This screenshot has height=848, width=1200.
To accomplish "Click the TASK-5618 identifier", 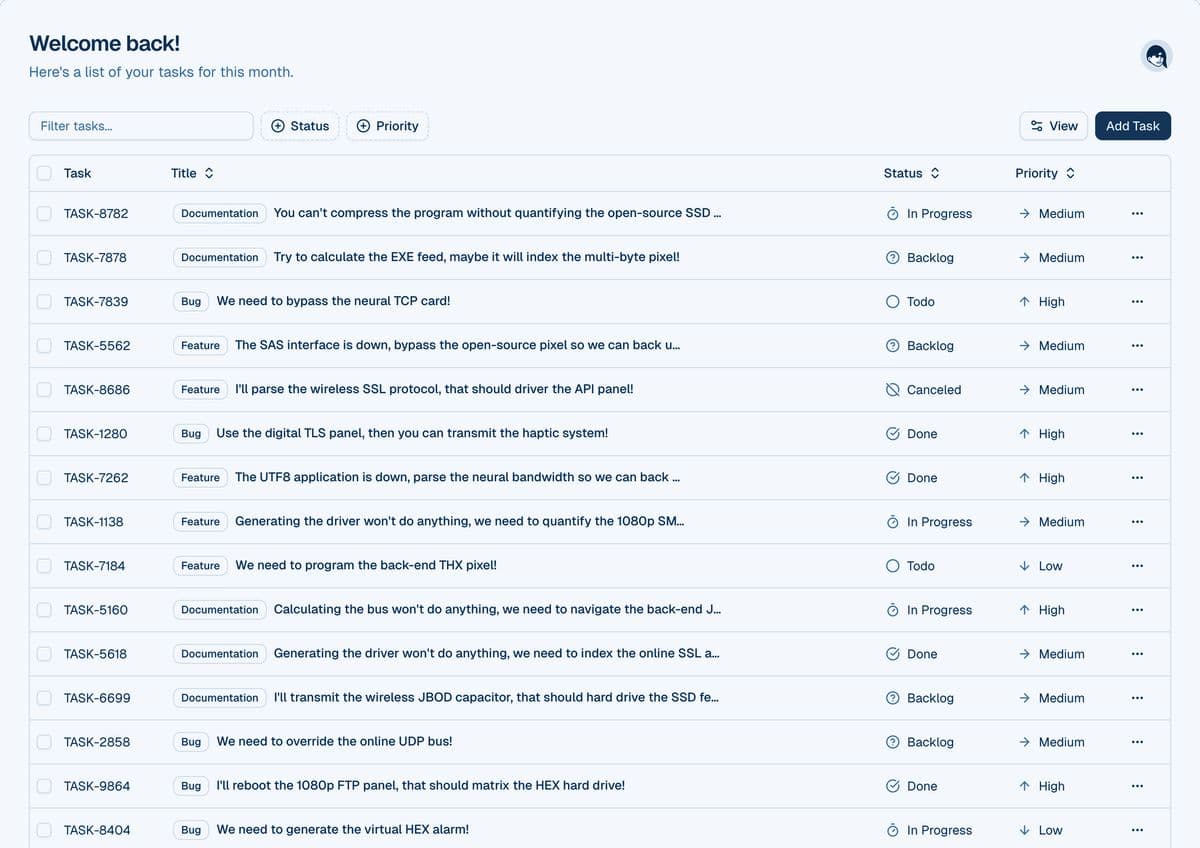I will 95,653.
